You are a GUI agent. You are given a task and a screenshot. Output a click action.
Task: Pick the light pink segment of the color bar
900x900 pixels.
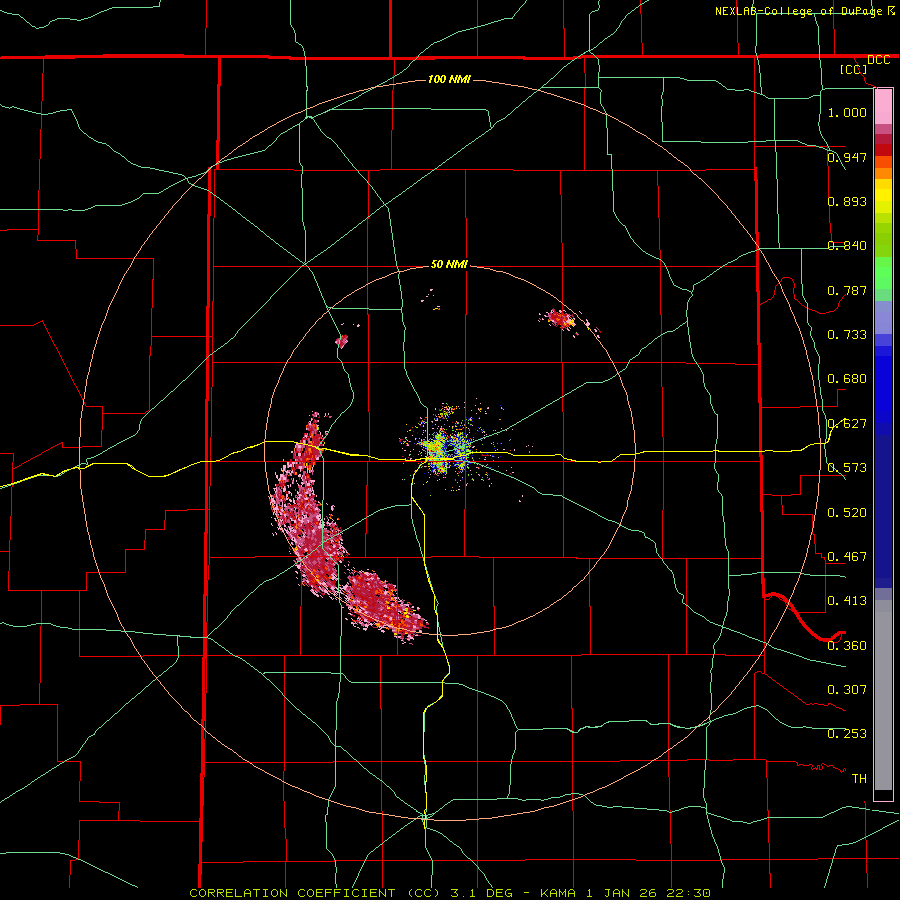(x=883, y=107)
